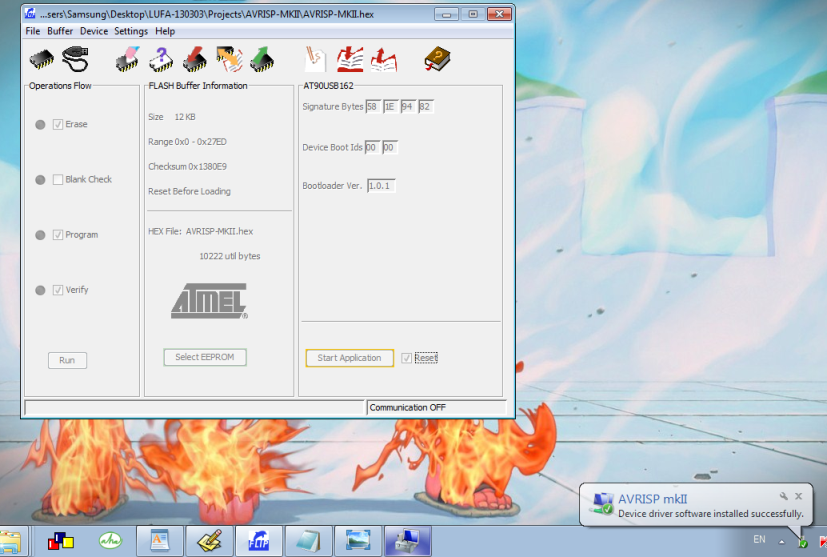827x557 pixels.
Task: Open the document with letter A taskbar icon
Action: [160, 541]
